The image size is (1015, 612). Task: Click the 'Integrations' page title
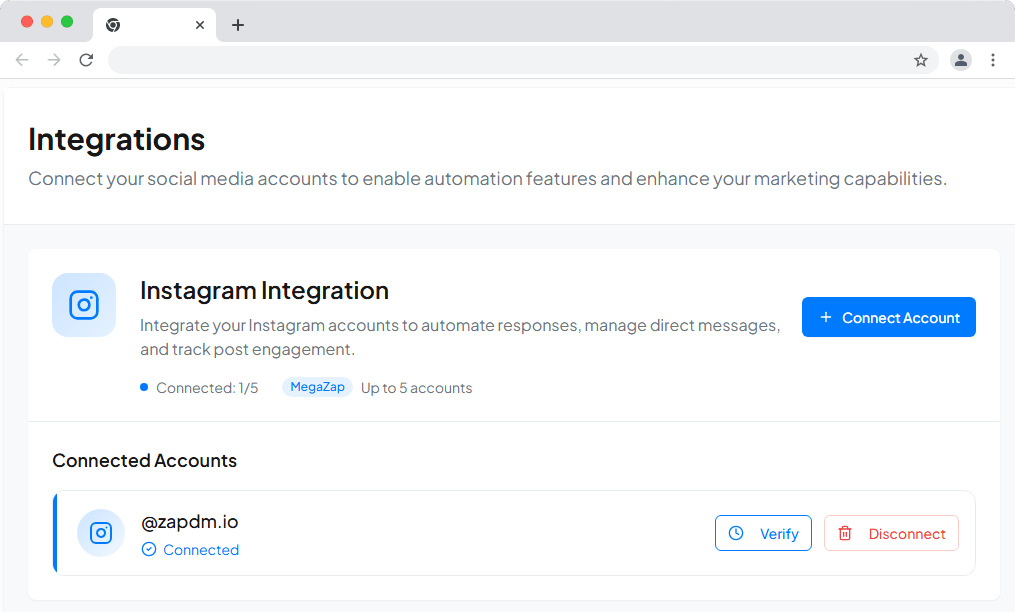(117, 139)
